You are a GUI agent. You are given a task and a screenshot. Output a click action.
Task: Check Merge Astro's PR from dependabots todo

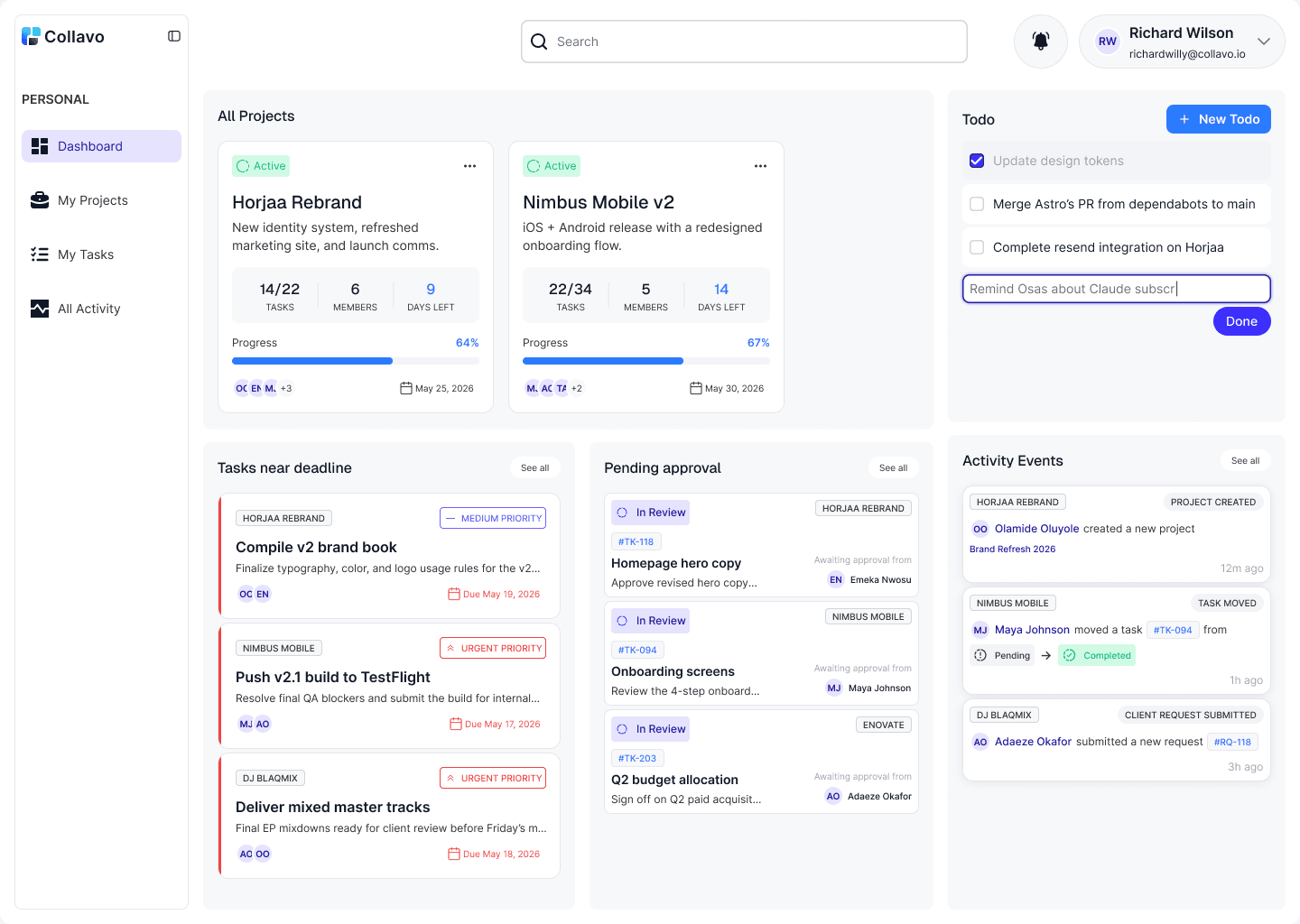977,204
